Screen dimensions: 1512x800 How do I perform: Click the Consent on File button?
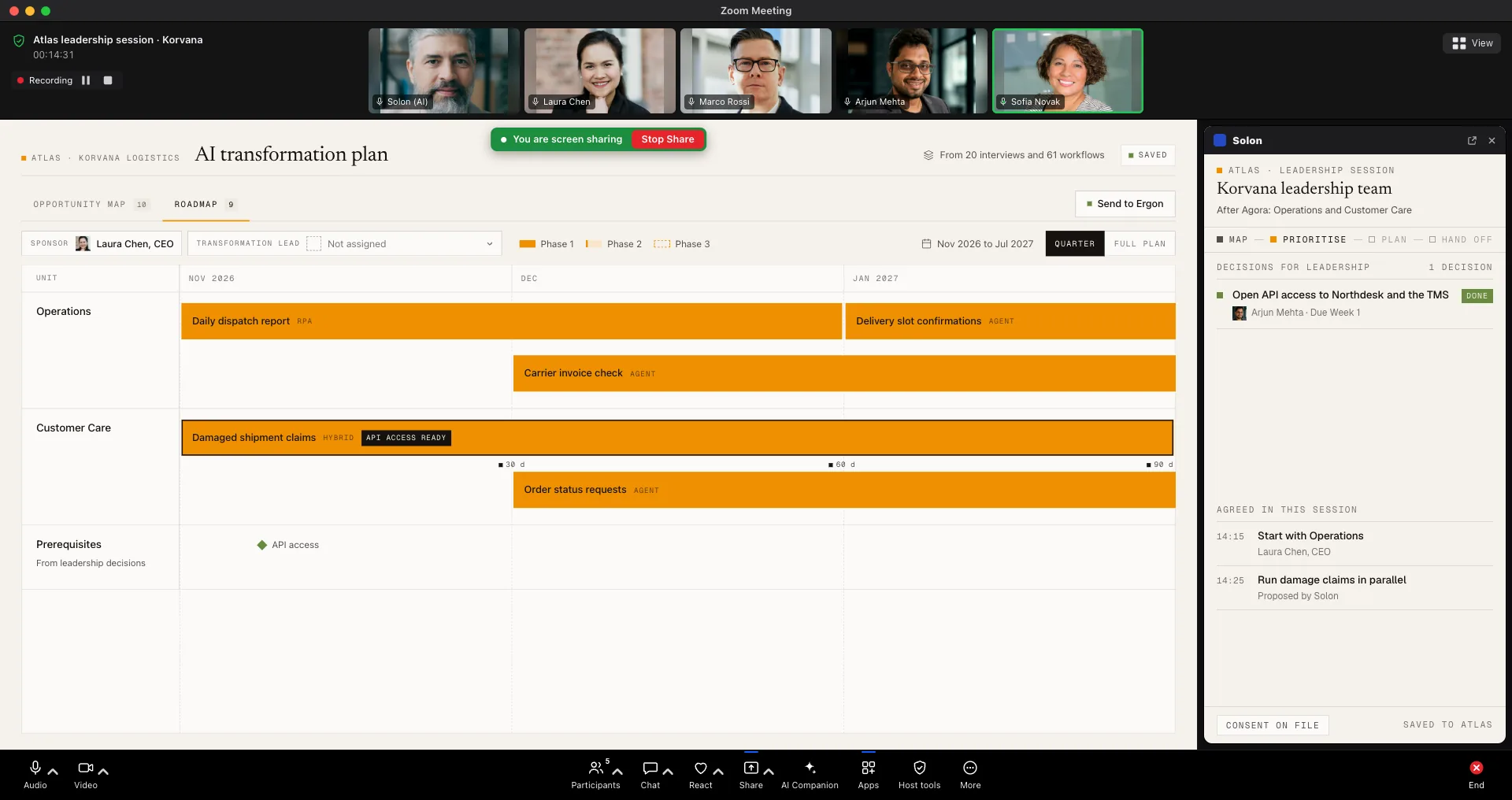pyautogui.click(x=1272, y=725)
